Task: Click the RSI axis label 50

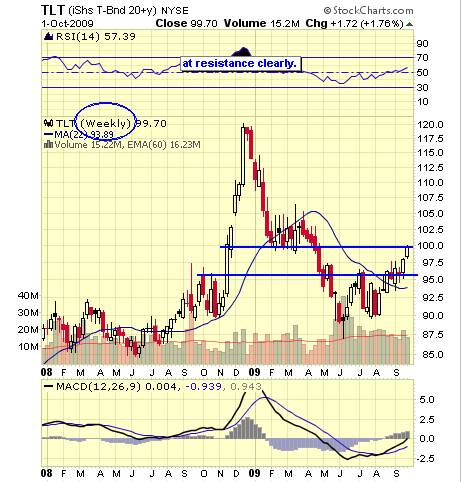Action: 422,72
